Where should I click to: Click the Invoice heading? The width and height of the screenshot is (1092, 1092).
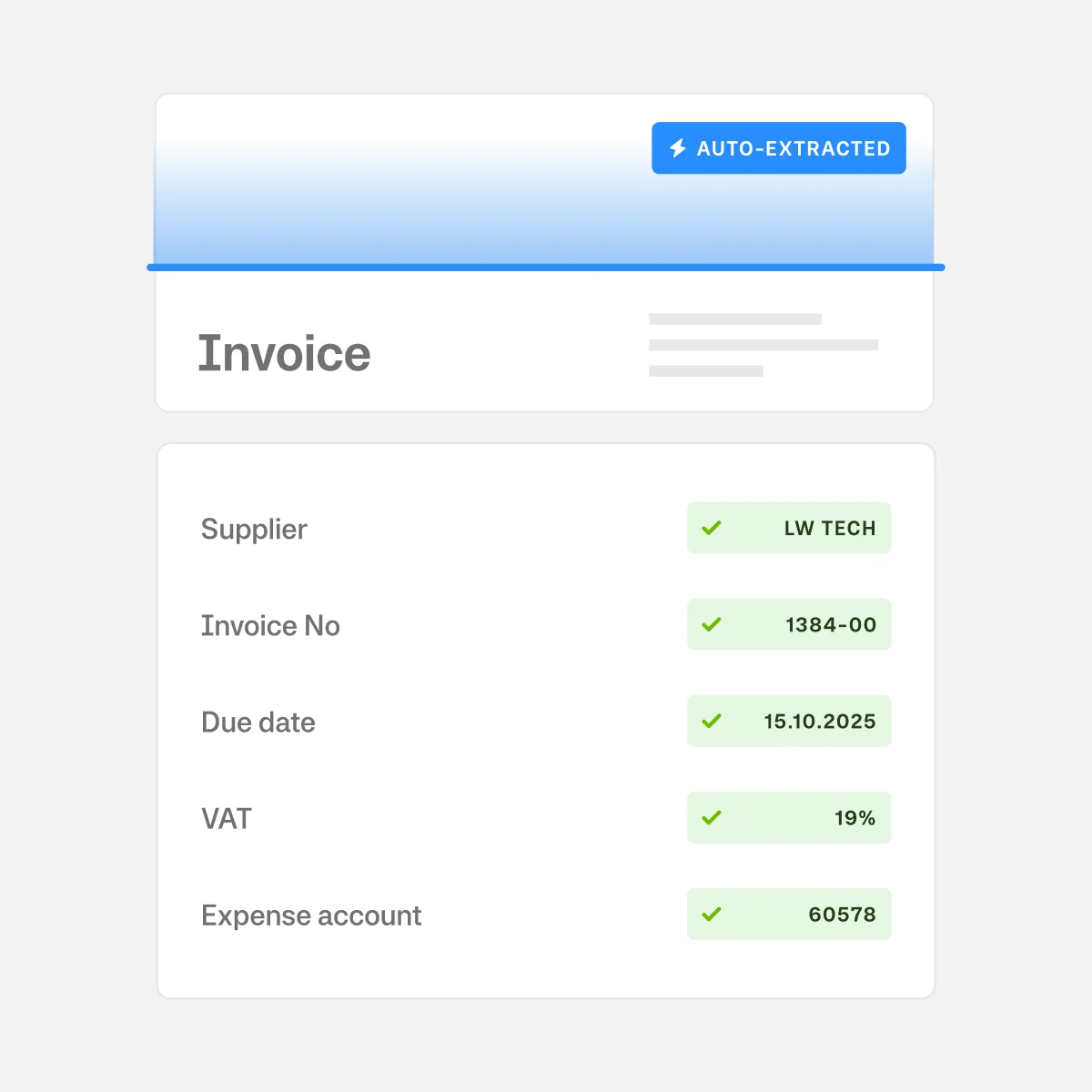point(285,353)
